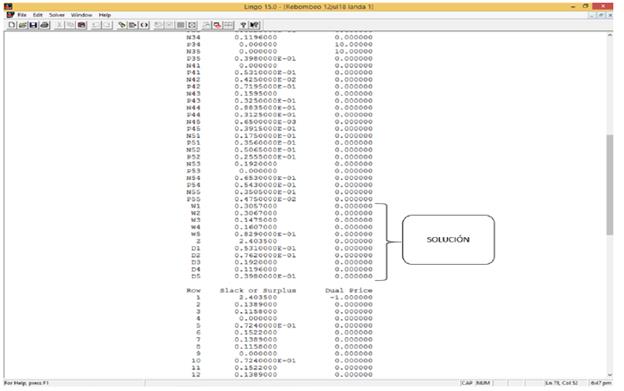Click value 0.1595000 in the N43 row
This screenshot has height=391, width=624.
pyautogui.click(x=255, y=93)
